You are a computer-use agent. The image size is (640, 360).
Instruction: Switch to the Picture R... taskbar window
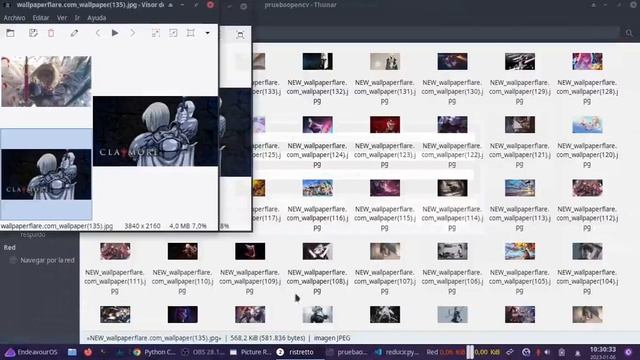[250, 352]
